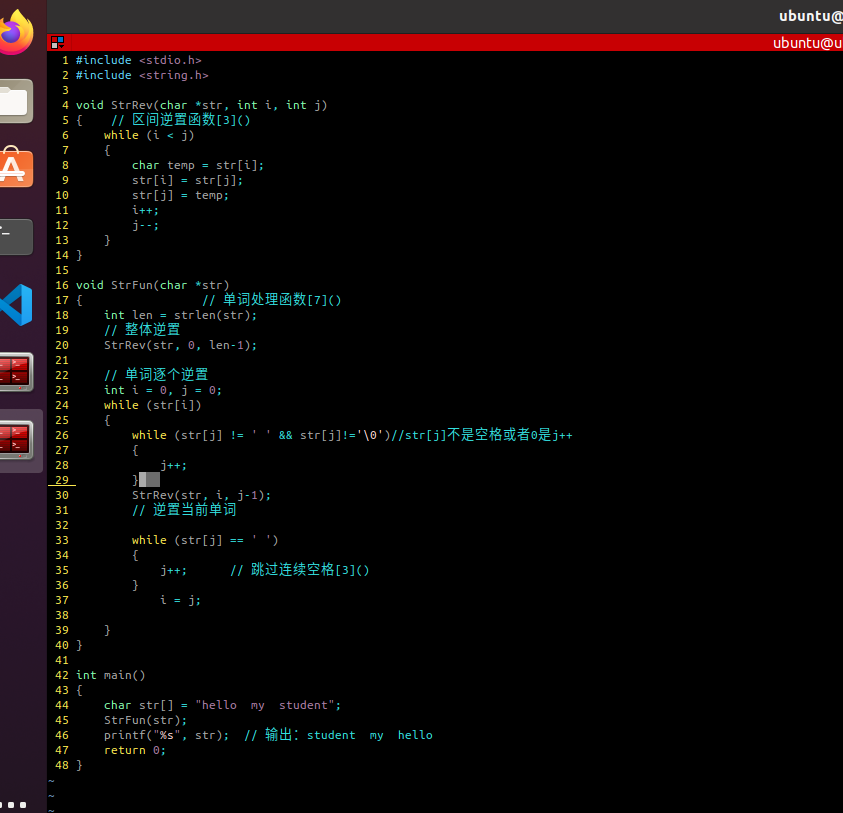
Task: Launch Visual Studio Code from dock
Action: (x=16, y=304)
